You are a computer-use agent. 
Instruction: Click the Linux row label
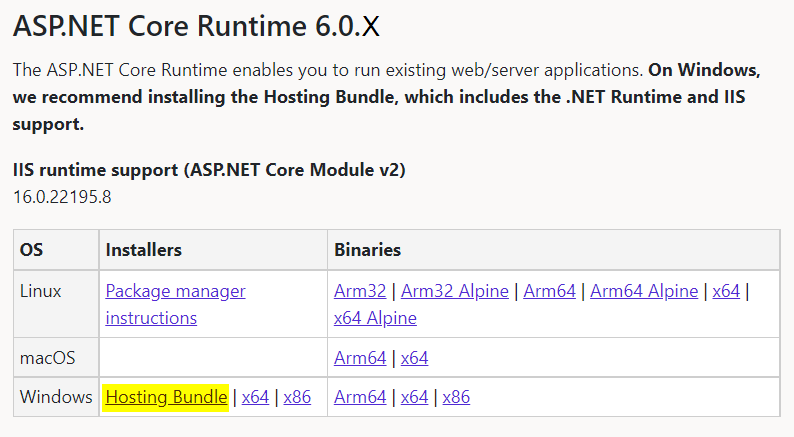(41, 291)
